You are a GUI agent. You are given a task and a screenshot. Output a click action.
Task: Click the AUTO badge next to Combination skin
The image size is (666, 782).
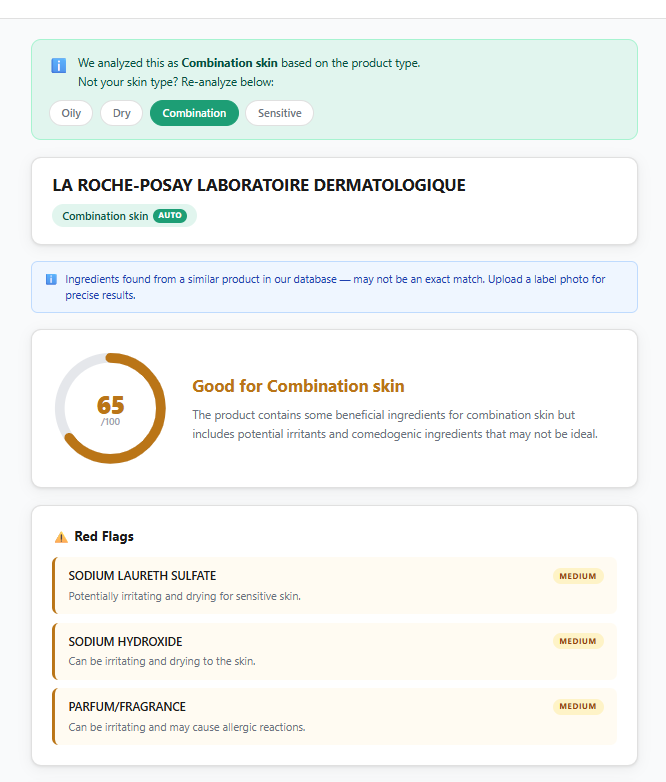(170, 215)
